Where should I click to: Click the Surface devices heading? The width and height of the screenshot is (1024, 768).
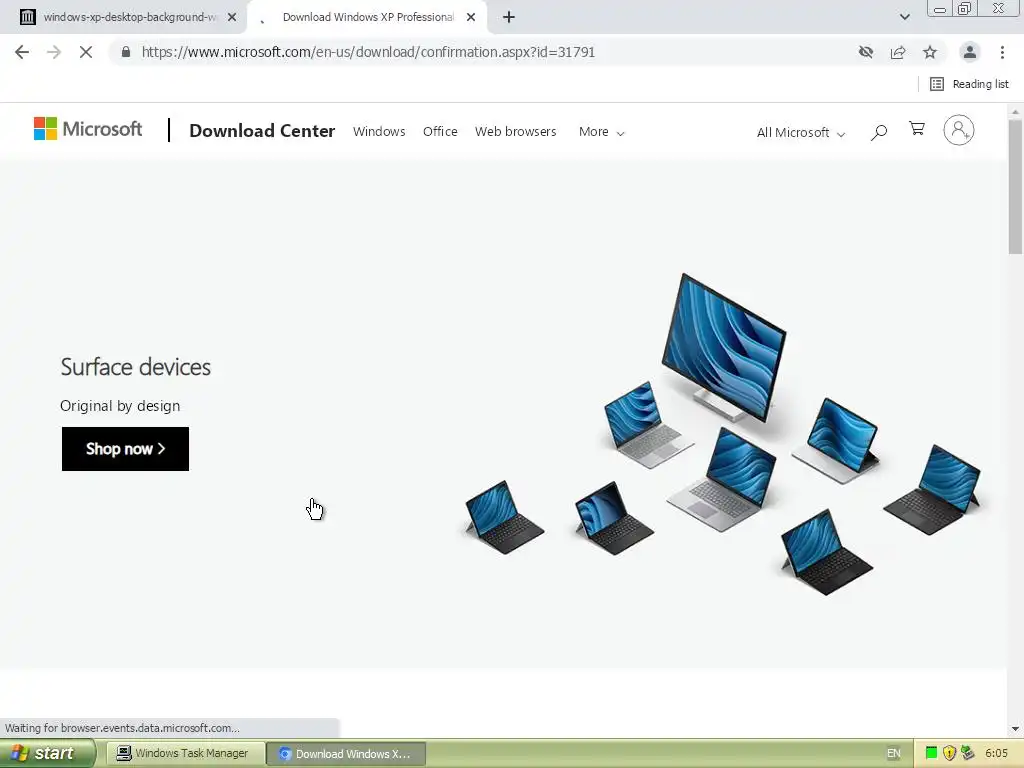click(135, 367)
